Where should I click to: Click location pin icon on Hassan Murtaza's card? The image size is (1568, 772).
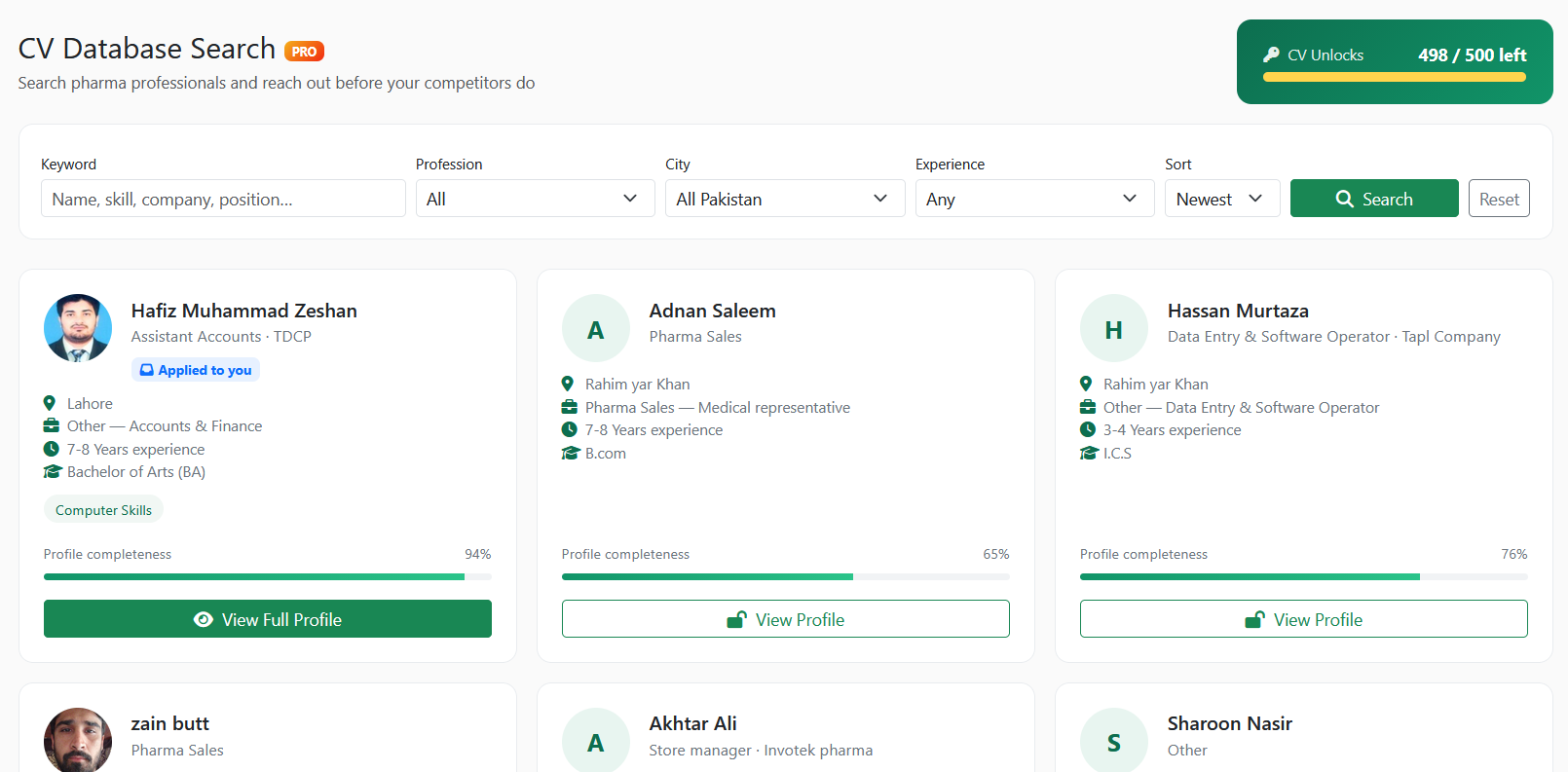(1086, 384)
